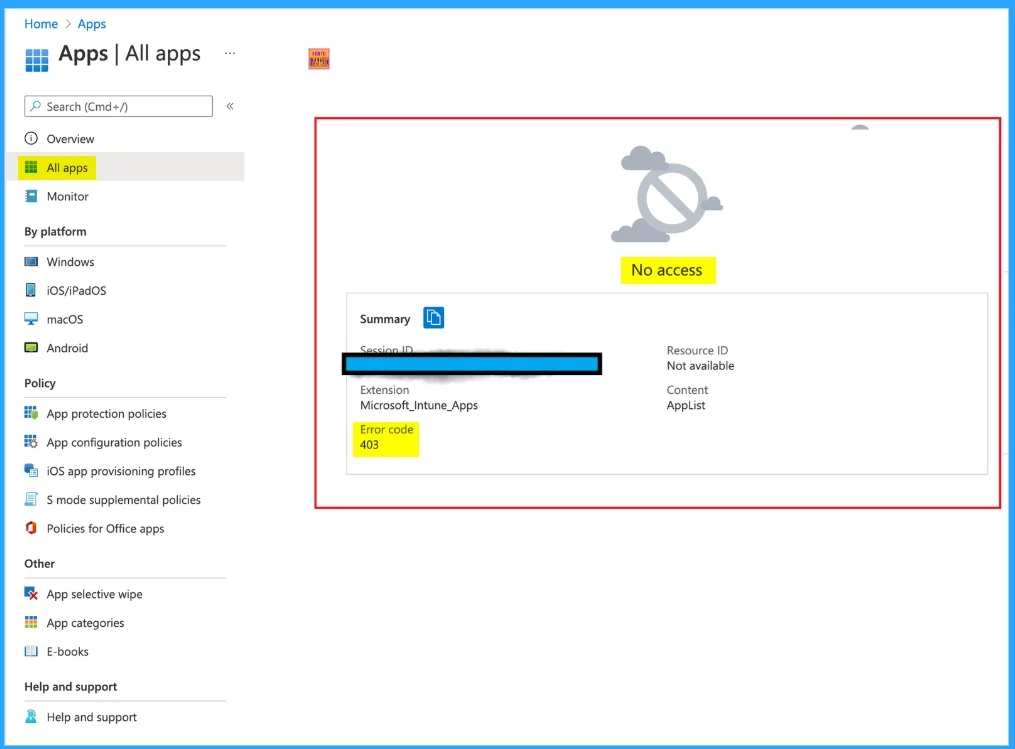Click the macOS monitor icon

(31, 319)
